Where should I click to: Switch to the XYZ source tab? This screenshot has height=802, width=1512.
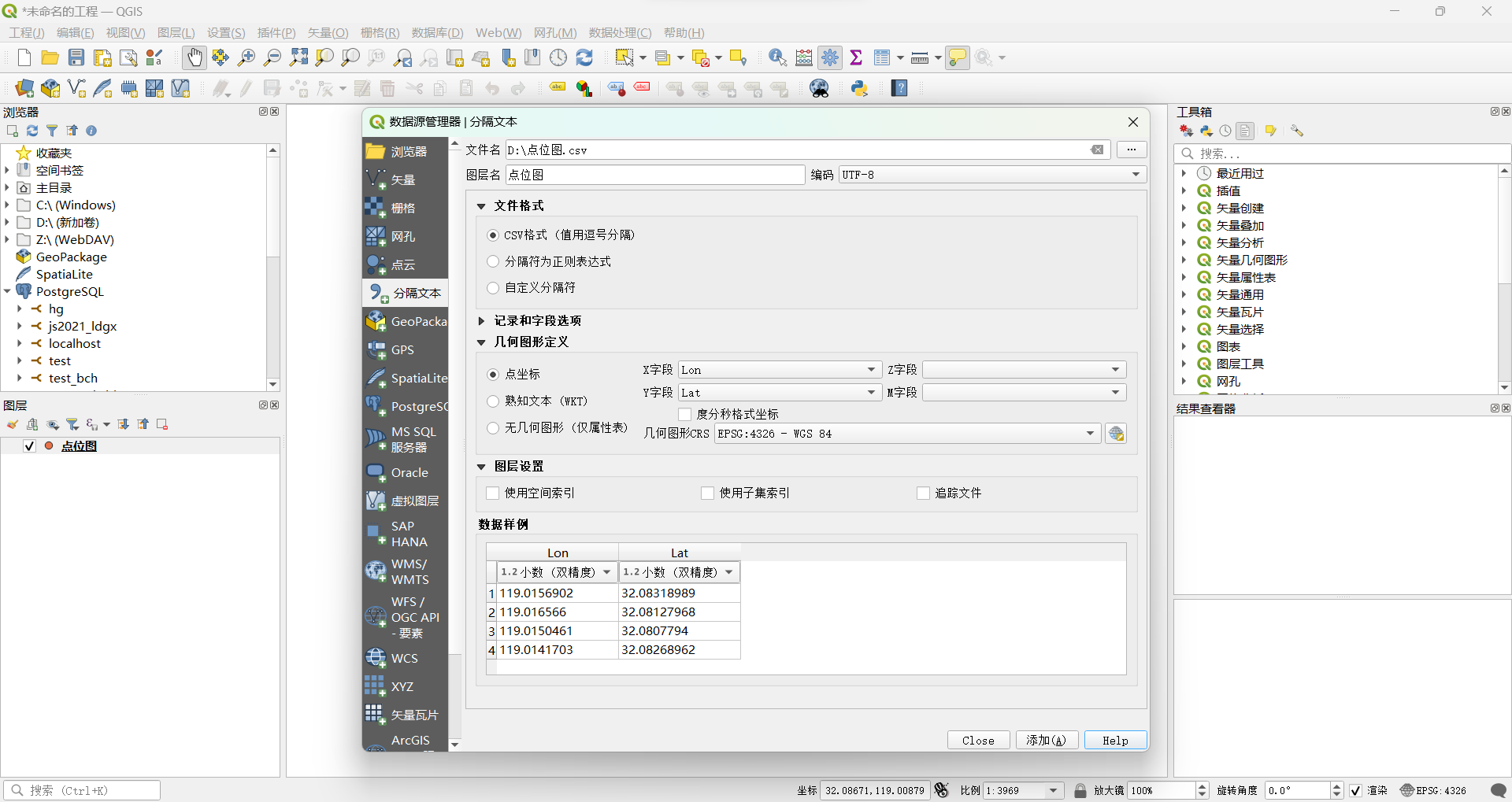click(406, 686)
